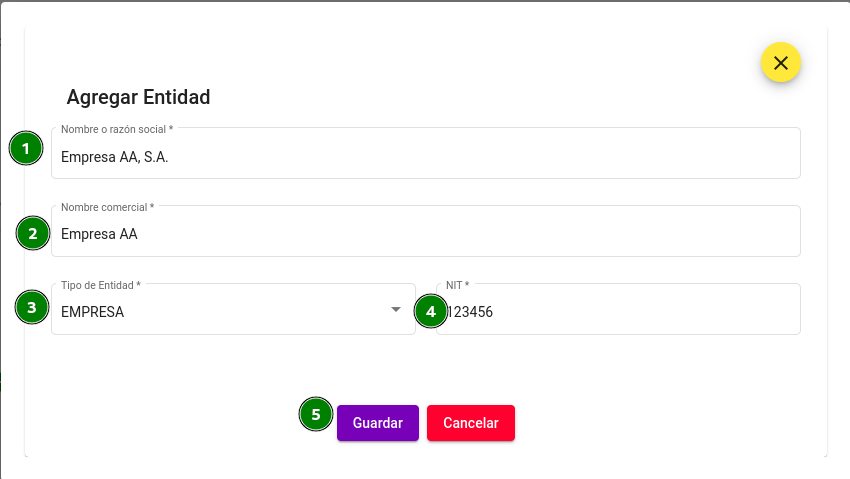Click the Nombre comercial label
The image size is (850, 479).
pyautogui.click(x=107, y=207)
